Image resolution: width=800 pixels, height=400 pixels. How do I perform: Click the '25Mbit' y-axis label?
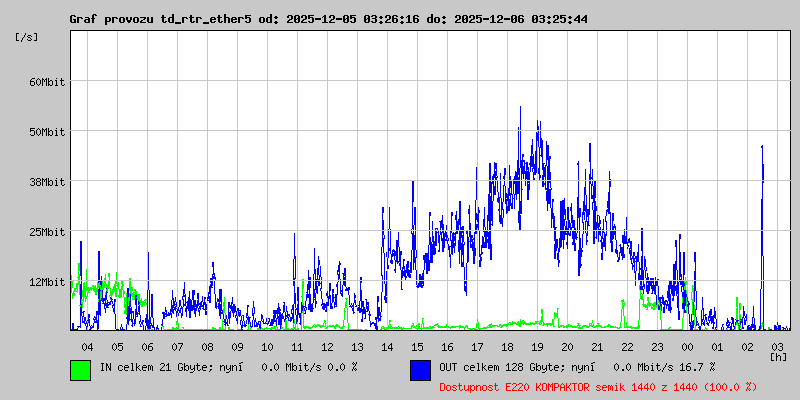click(47, 232)
